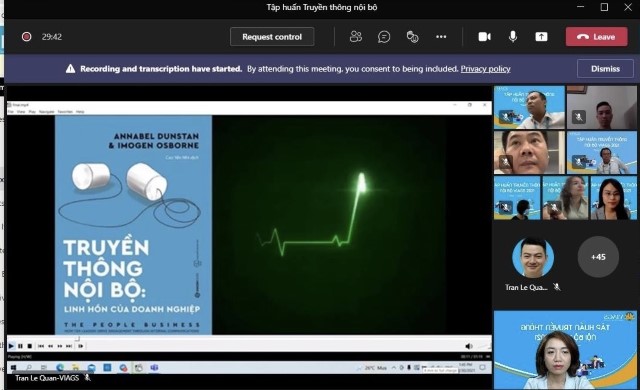Image resolution: width=640 pixels, height=390 pixels.
Task: Select the participant tile with grey wall background
Action: click(x=602, y=107)
